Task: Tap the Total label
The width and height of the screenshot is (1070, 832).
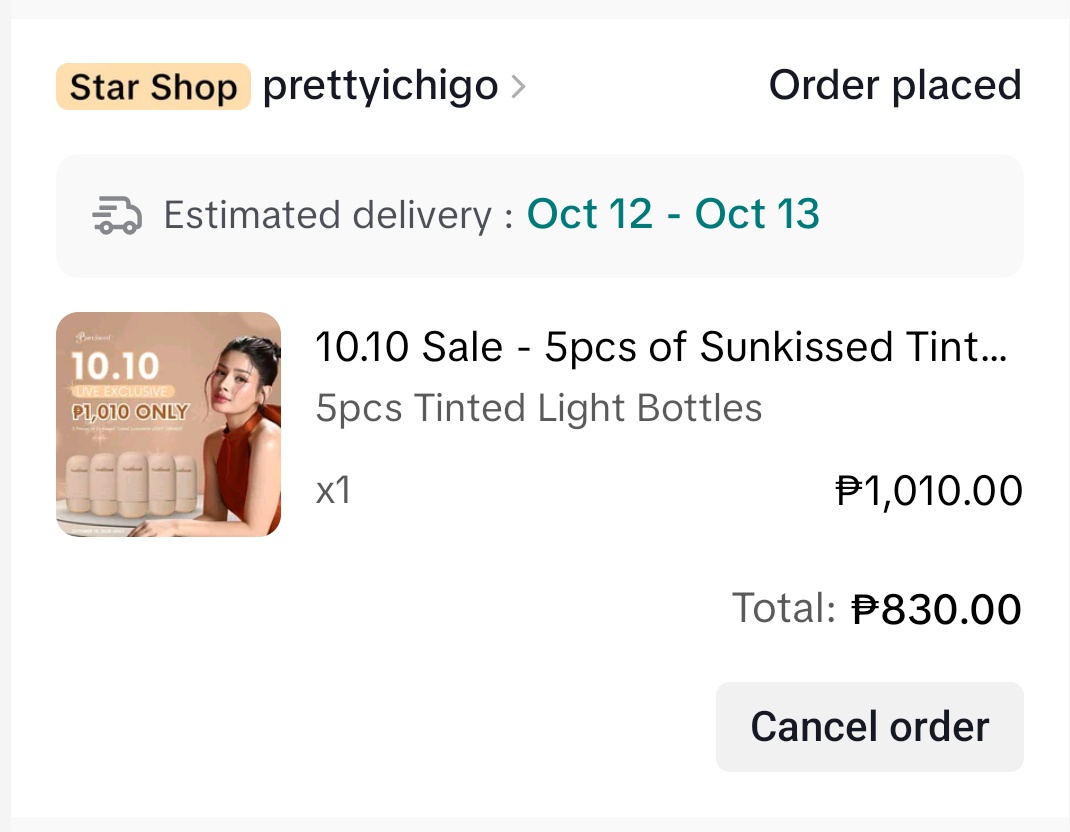Action: click(x=783, y=608)
